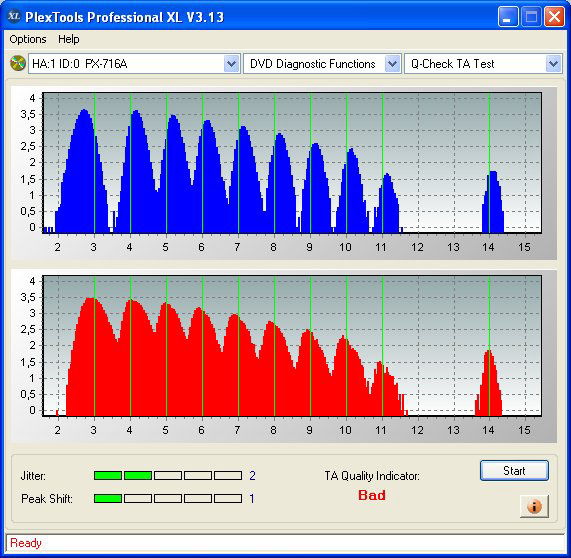Click the green Peak Shift bar segment
This screenshot has height=558, width=571.
click(108, 498)
